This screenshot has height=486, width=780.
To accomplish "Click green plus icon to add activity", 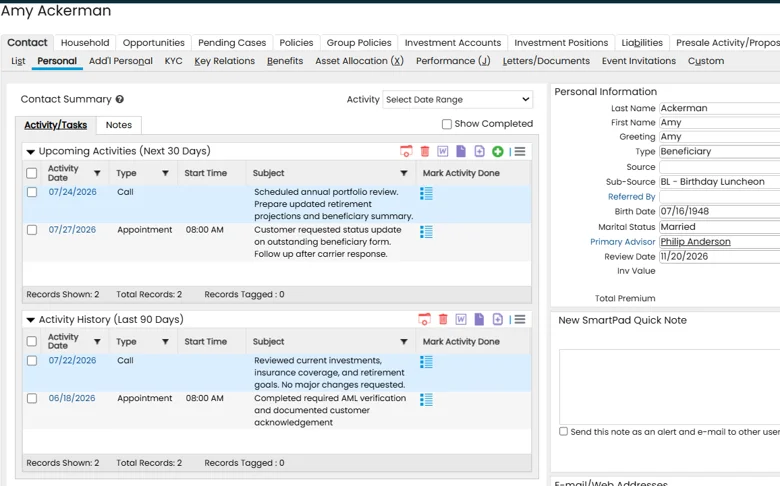I will (497, 152).
